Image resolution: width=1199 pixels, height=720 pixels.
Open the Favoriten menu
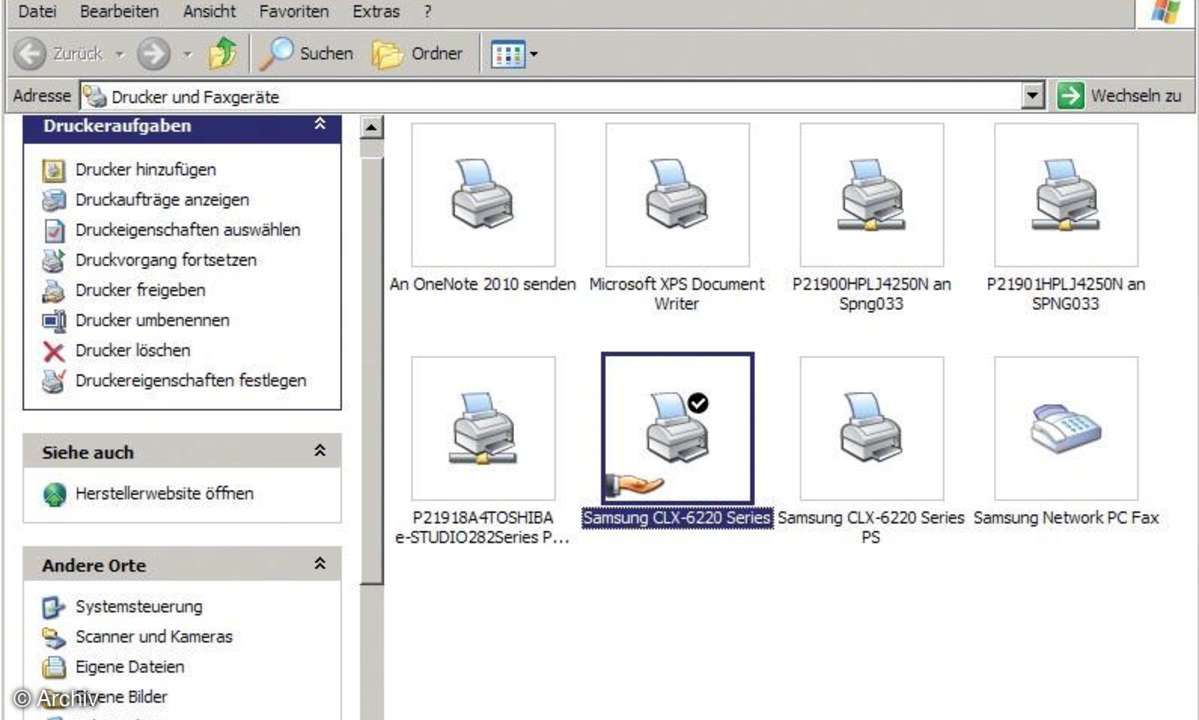coord(294,11)
